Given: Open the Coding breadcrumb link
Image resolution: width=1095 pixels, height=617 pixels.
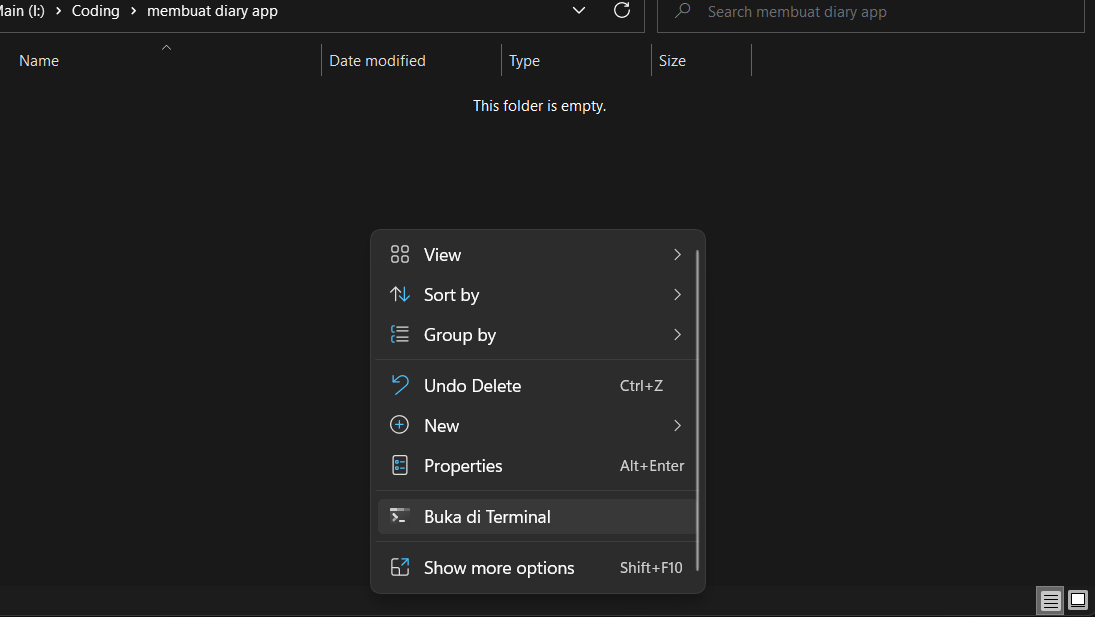Looking at the screenshot, I should 96,11.
